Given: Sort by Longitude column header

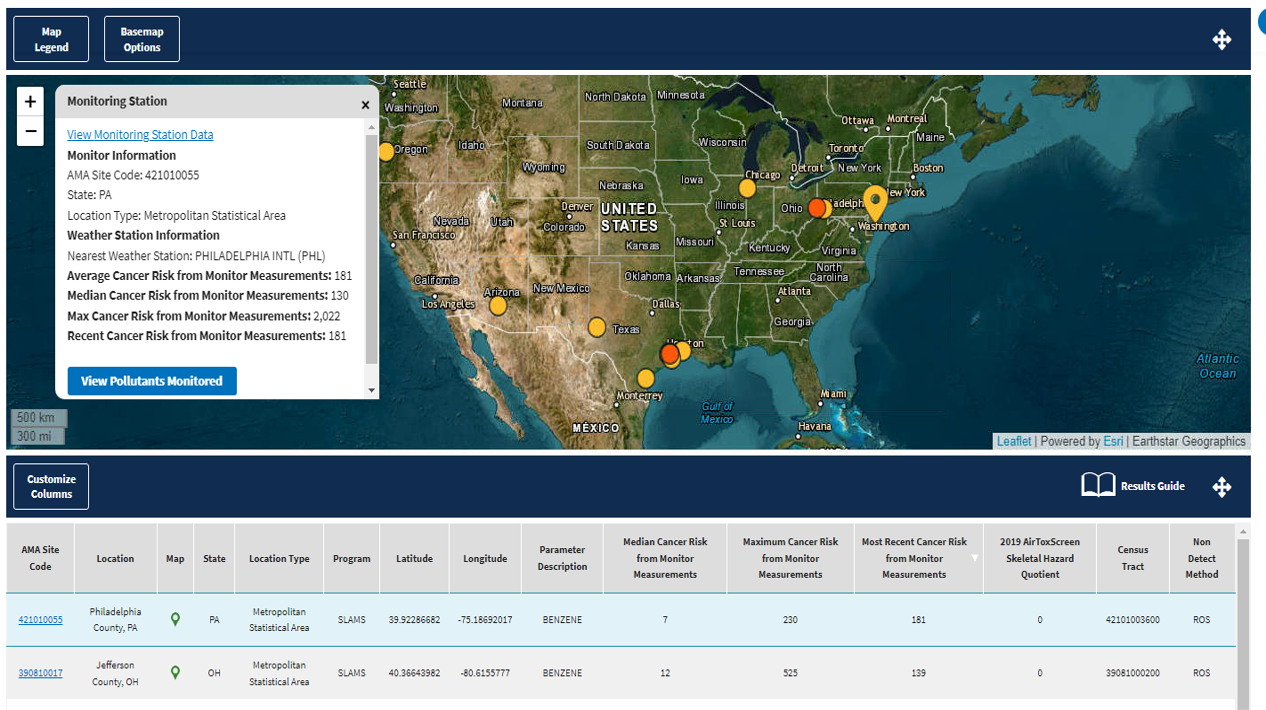Looking at the screenshot, I should [x=485, y=558].
